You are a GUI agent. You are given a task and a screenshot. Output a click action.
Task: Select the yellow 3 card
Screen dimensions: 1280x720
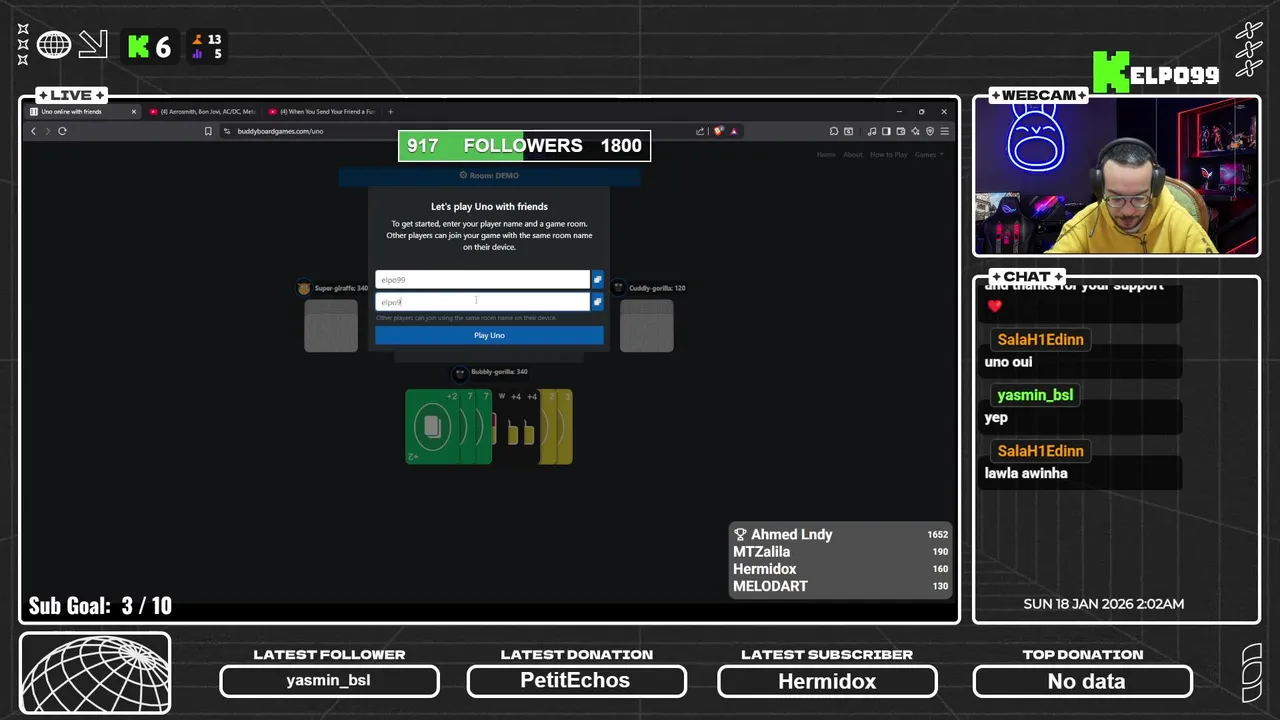click(565, 427)
